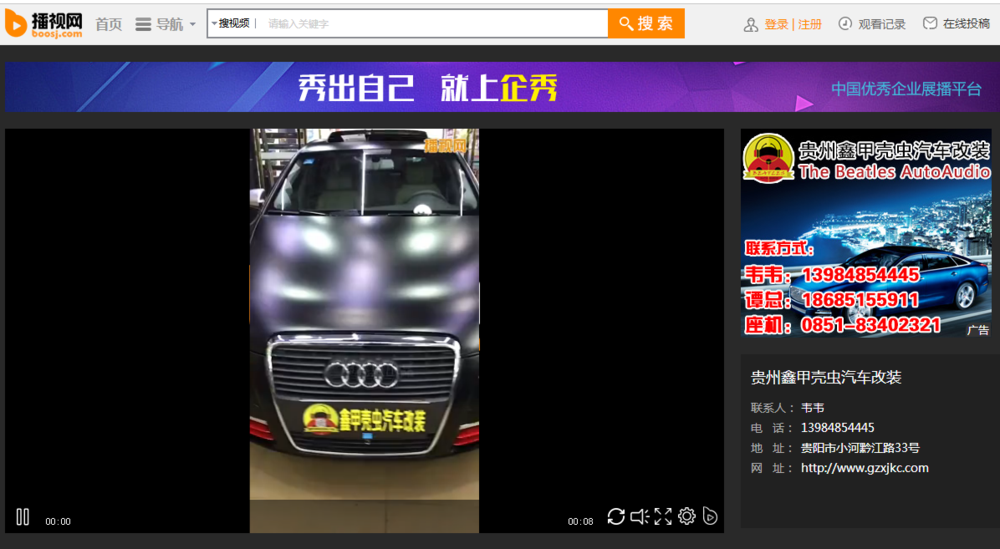
Task: Open the 登录 login link
Action: pos(776,24)
